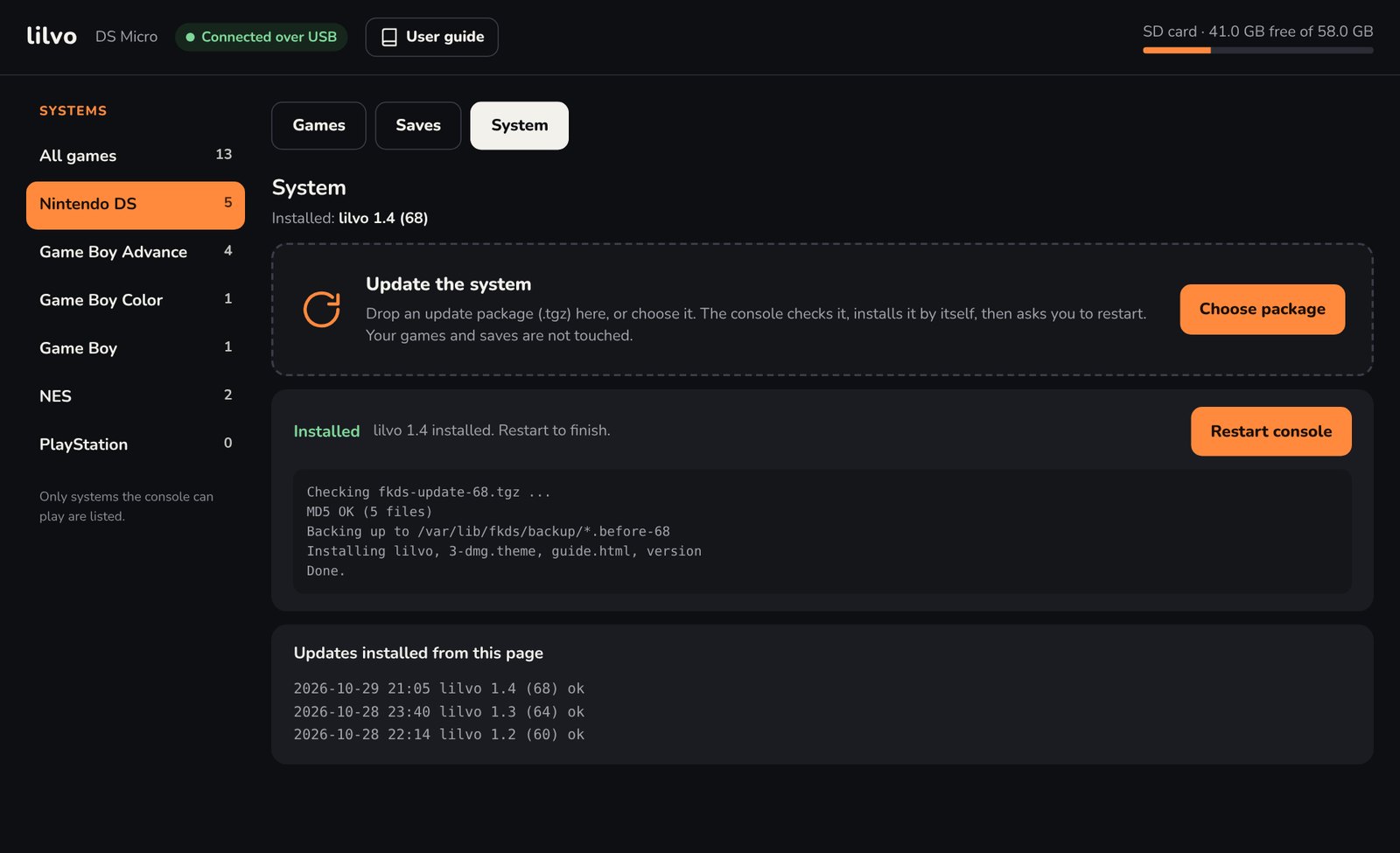This screenshot has height=853, width=1400.
Task: Click the 'Done.' log line
Action: [325, 570]
